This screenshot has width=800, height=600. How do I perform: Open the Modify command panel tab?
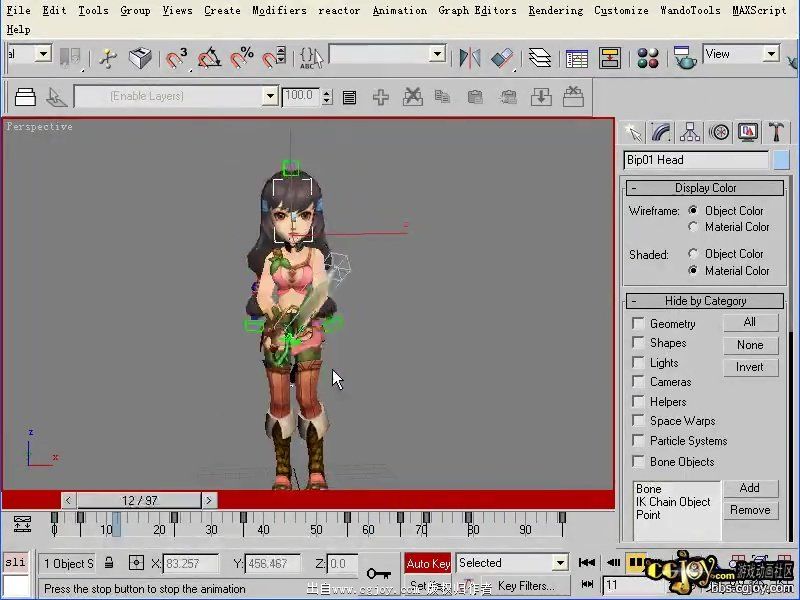coord(661,133)
